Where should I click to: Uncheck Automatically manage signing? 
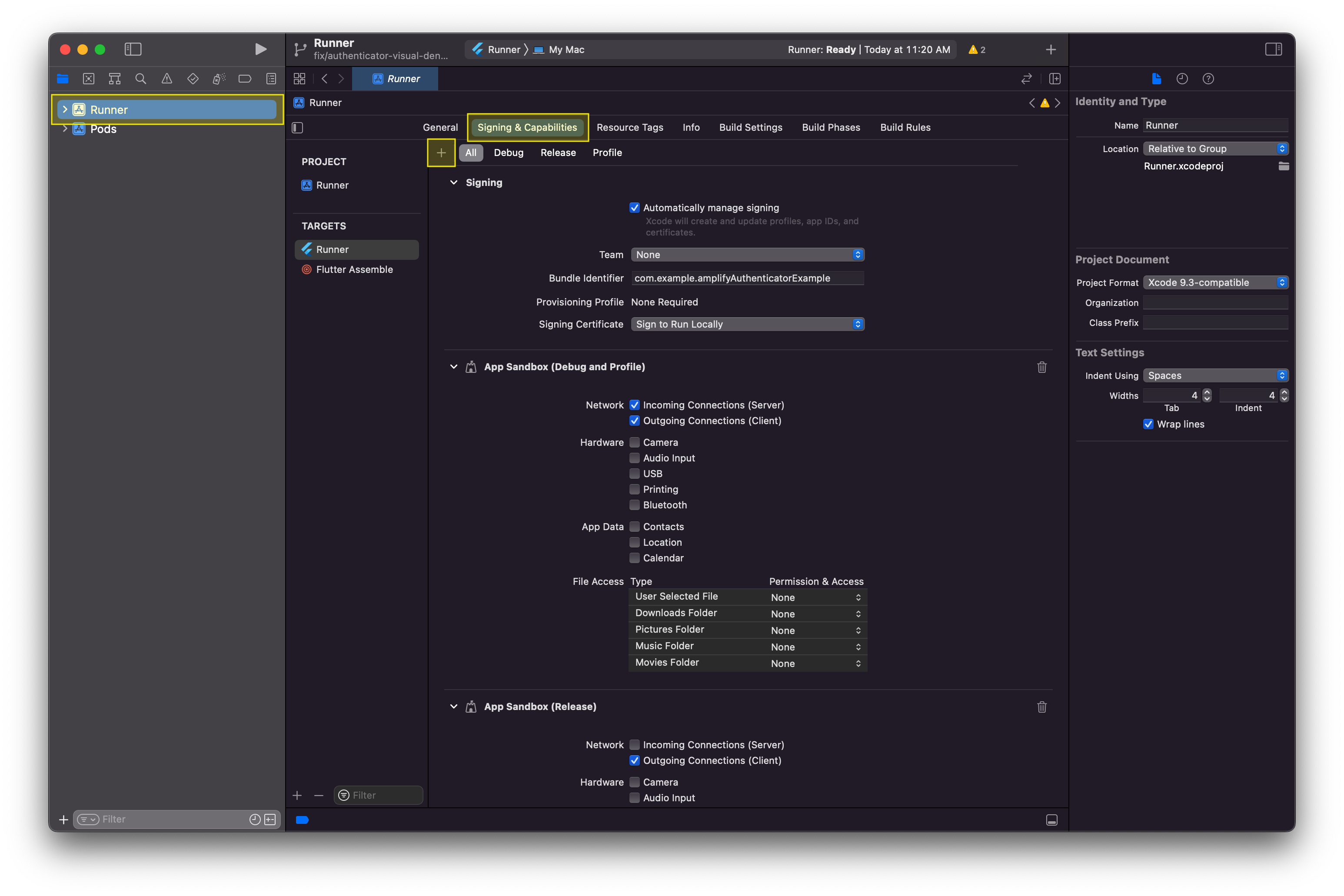[635, 208]
